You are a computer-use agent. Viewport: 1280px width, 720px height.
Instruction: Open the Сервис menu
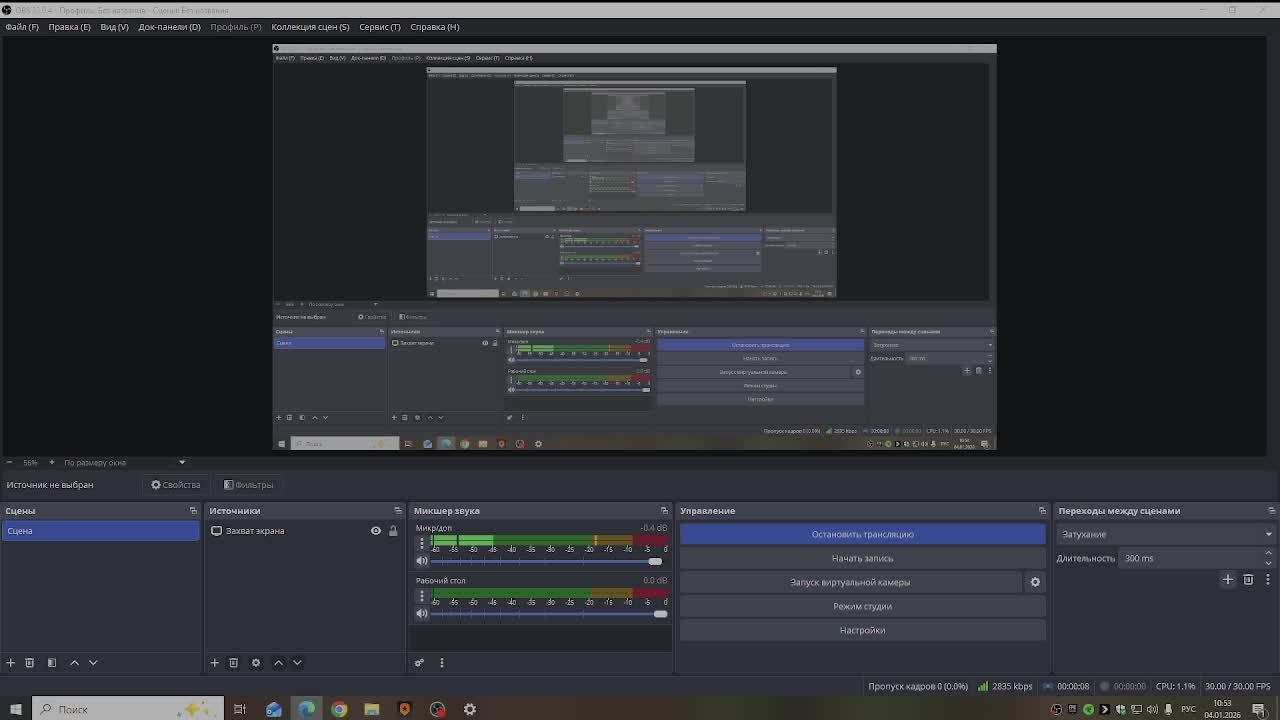tap(380, 27)
